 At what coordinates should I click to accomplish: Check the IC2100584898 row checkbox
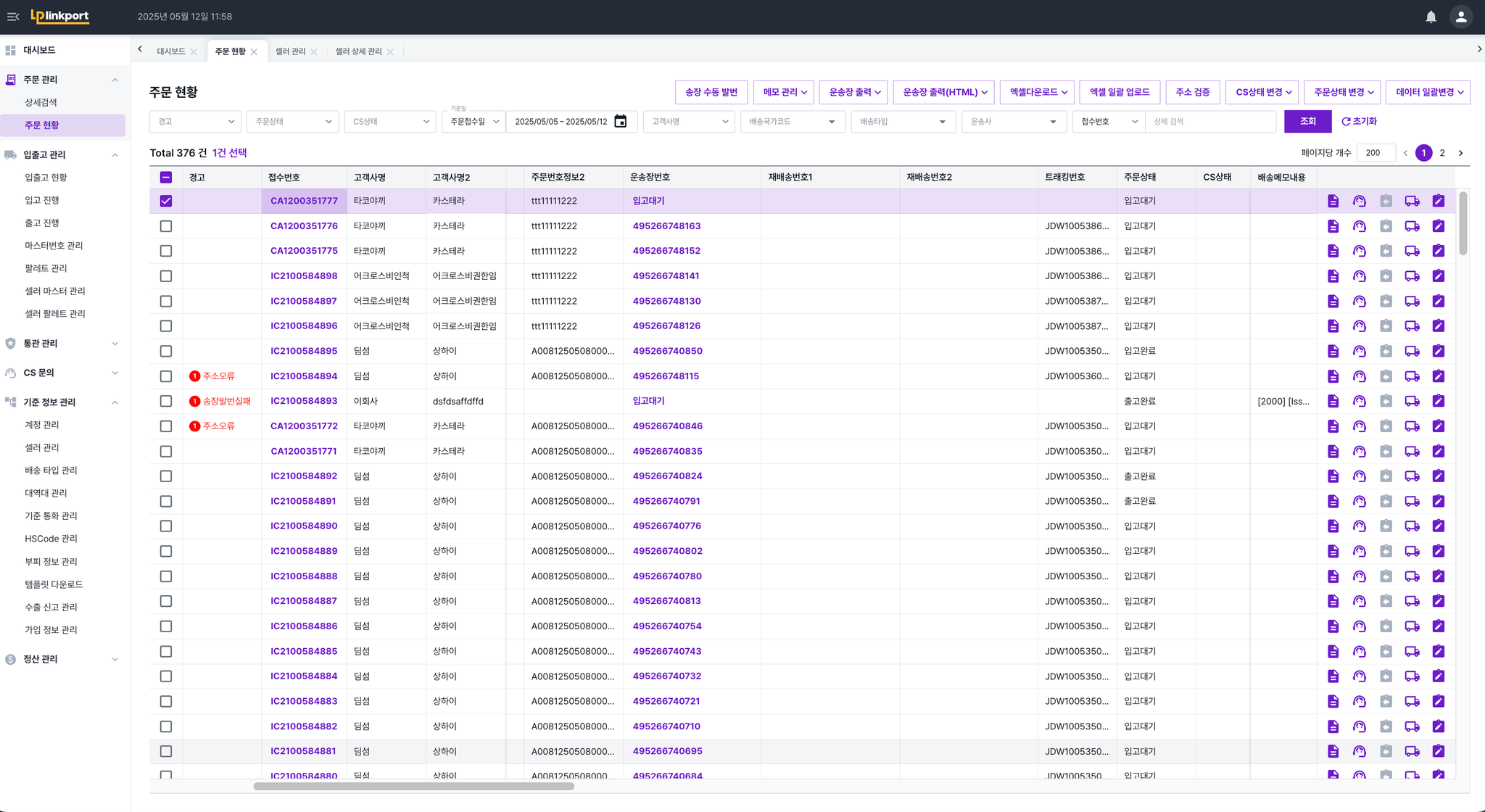166,276
